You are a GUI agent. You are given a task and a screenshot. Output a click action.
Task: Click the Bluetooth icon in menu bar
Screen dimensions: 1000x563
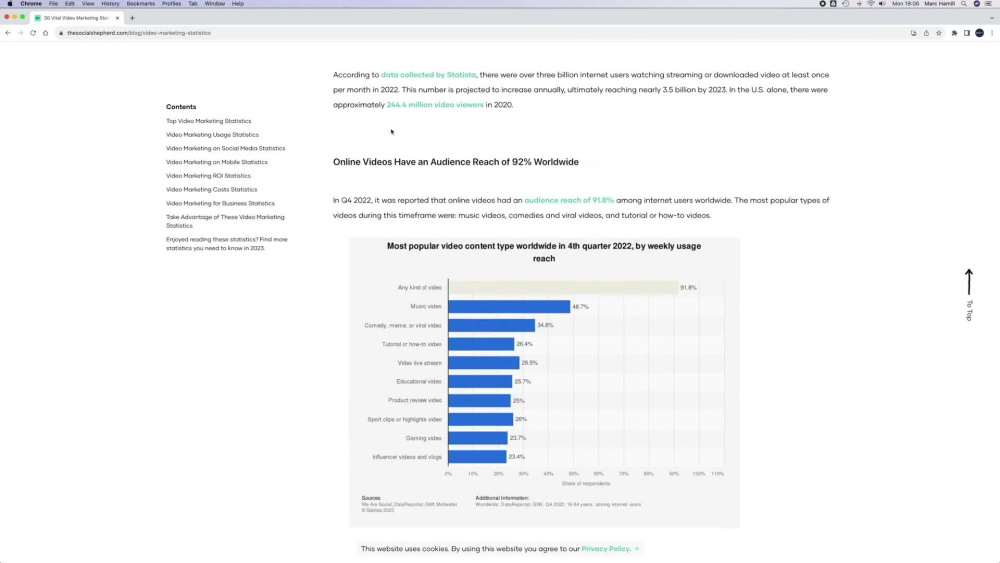859,4
